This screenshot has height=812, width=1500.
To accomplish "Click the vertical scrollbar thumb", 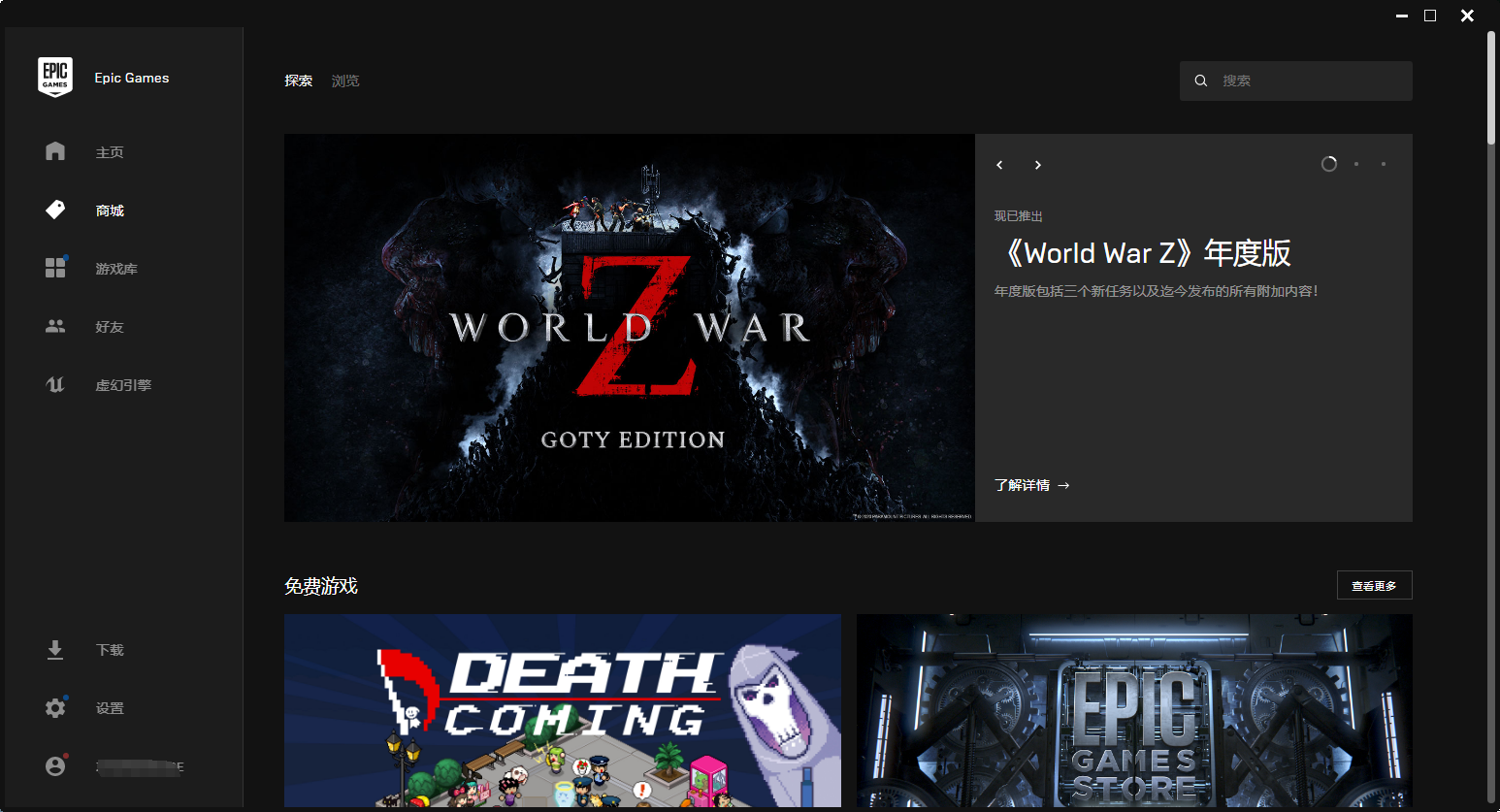I will (x=1492, y=88).
